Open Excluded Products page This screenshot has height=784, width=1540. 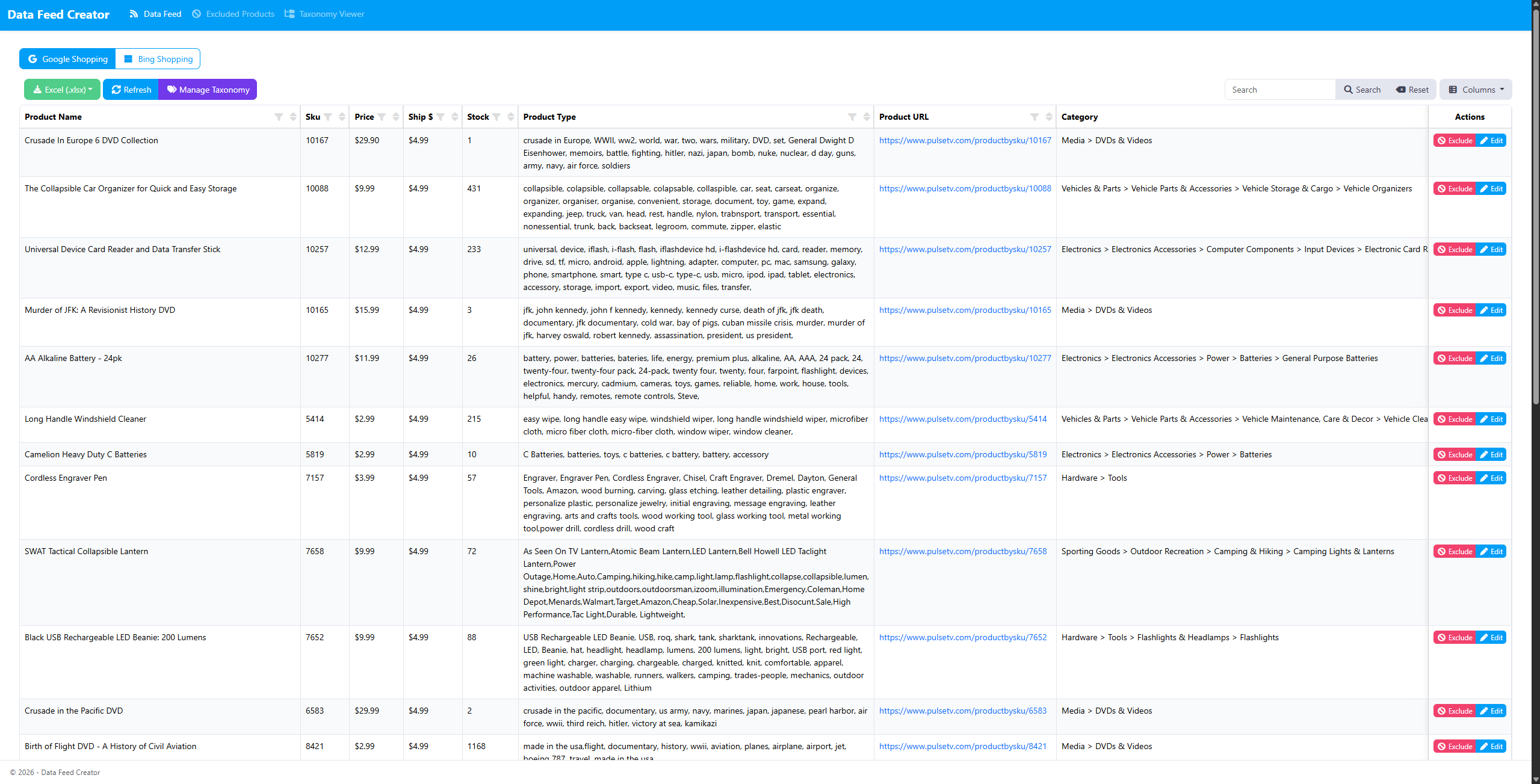[233, 14]
